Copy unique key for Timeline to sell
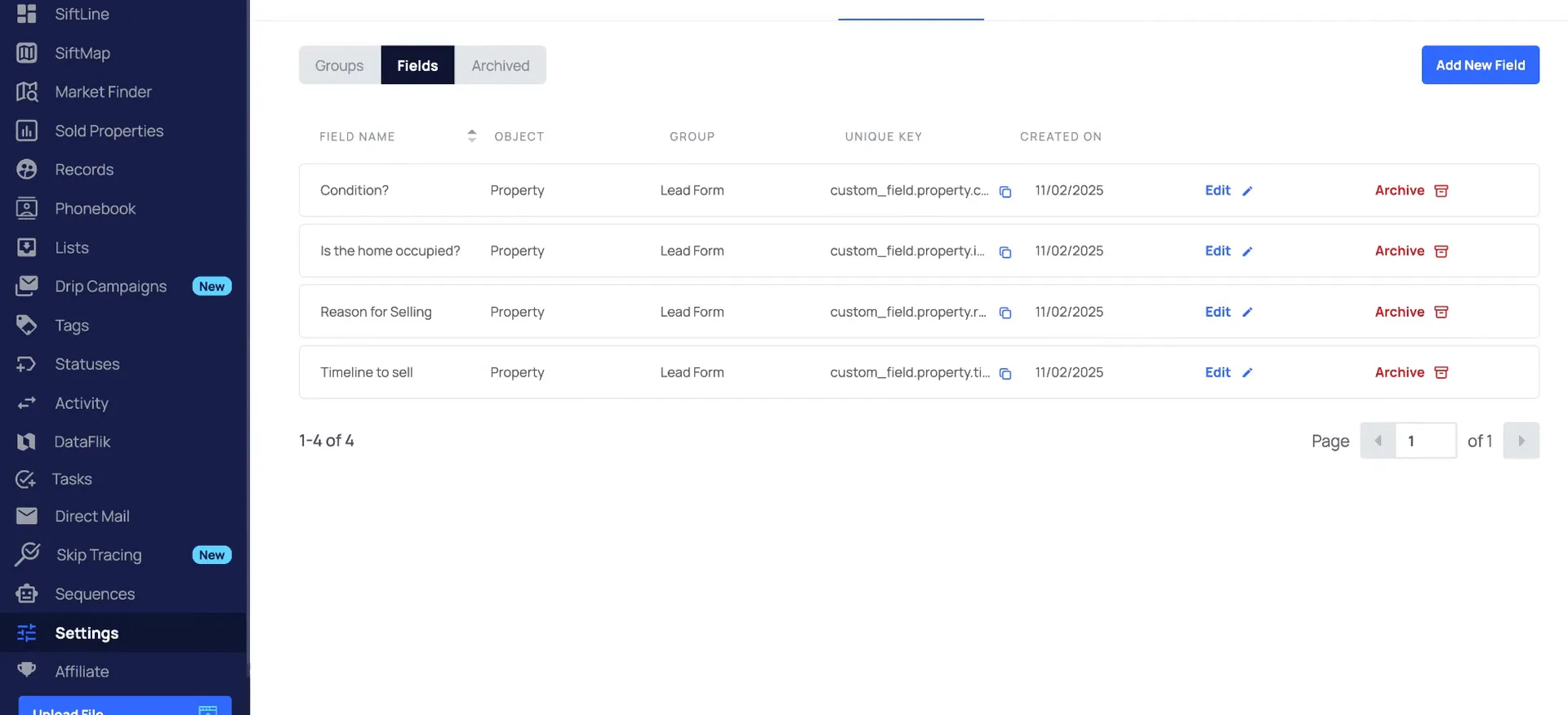The image size is (1568, 715). coord(1005,373)
